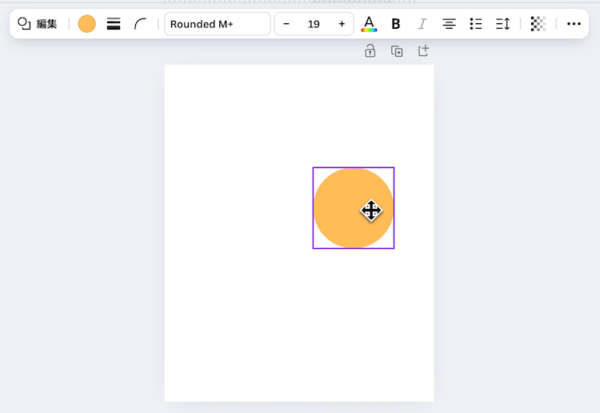Add a new page with plus icon

[x=423, y=51]
